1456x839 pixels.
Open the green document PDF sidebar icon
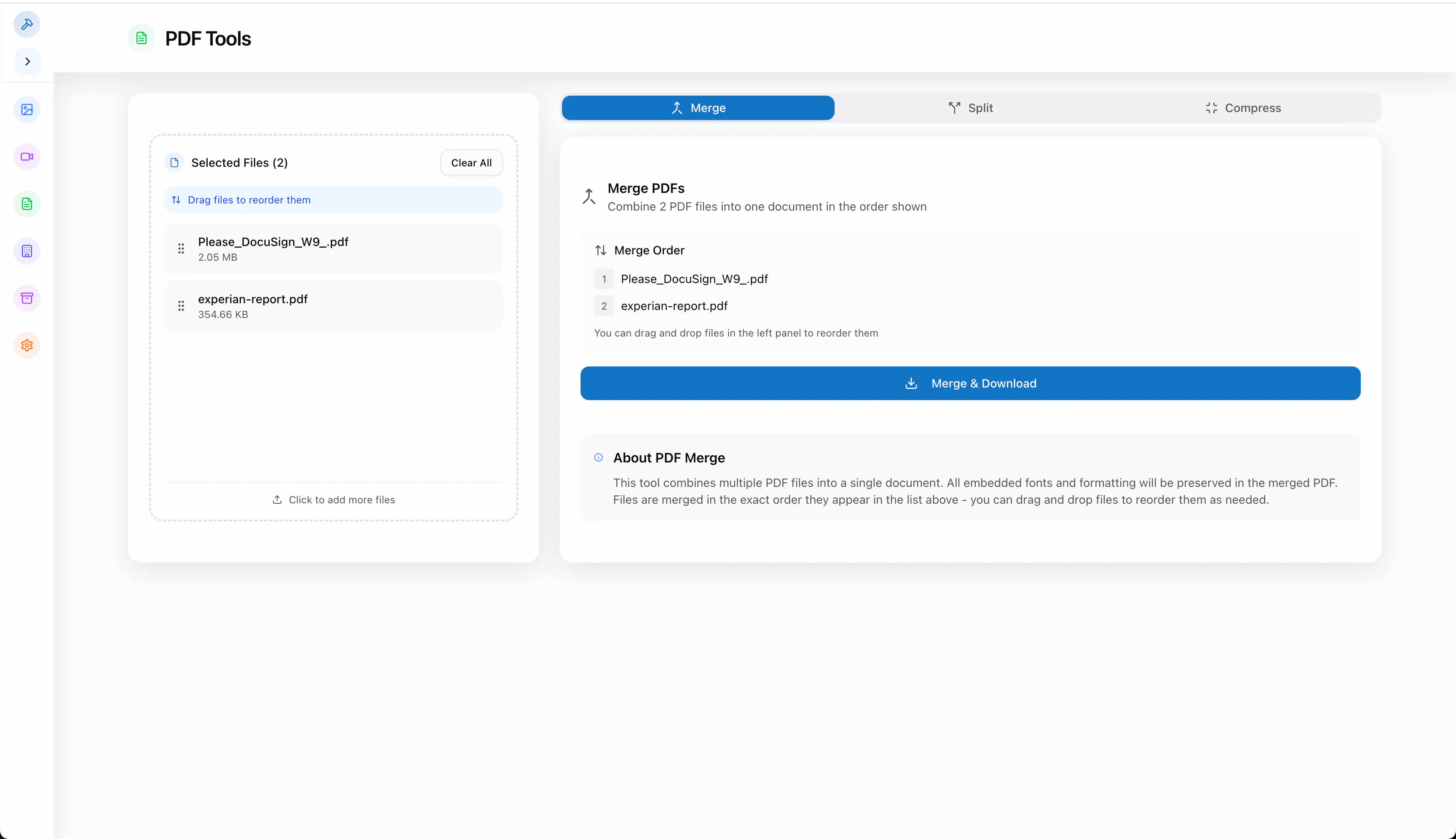coord(27,204)
